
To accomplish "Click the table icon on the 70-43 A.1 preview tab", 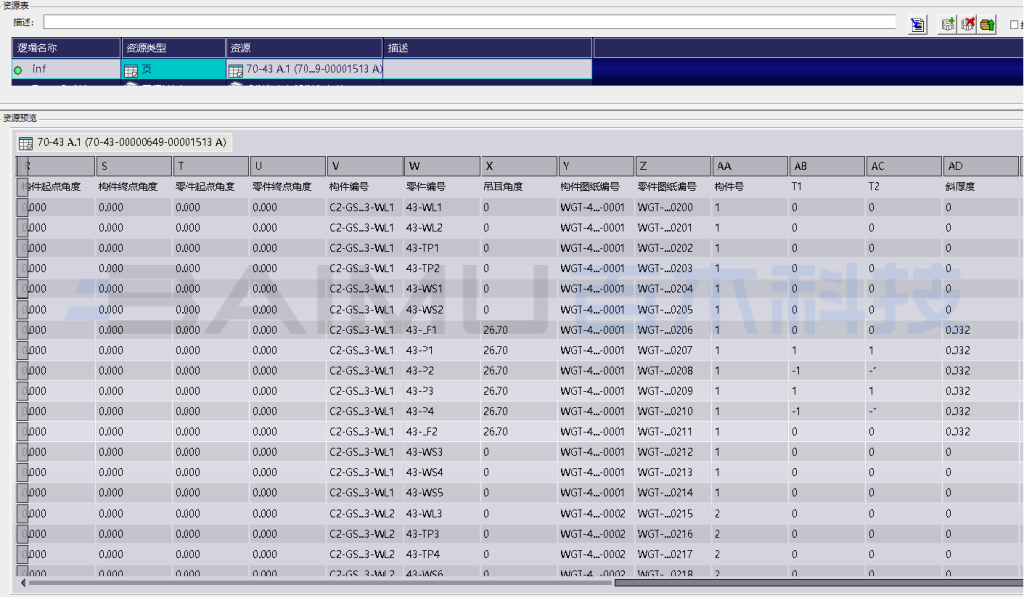I will tap(26, 142).
